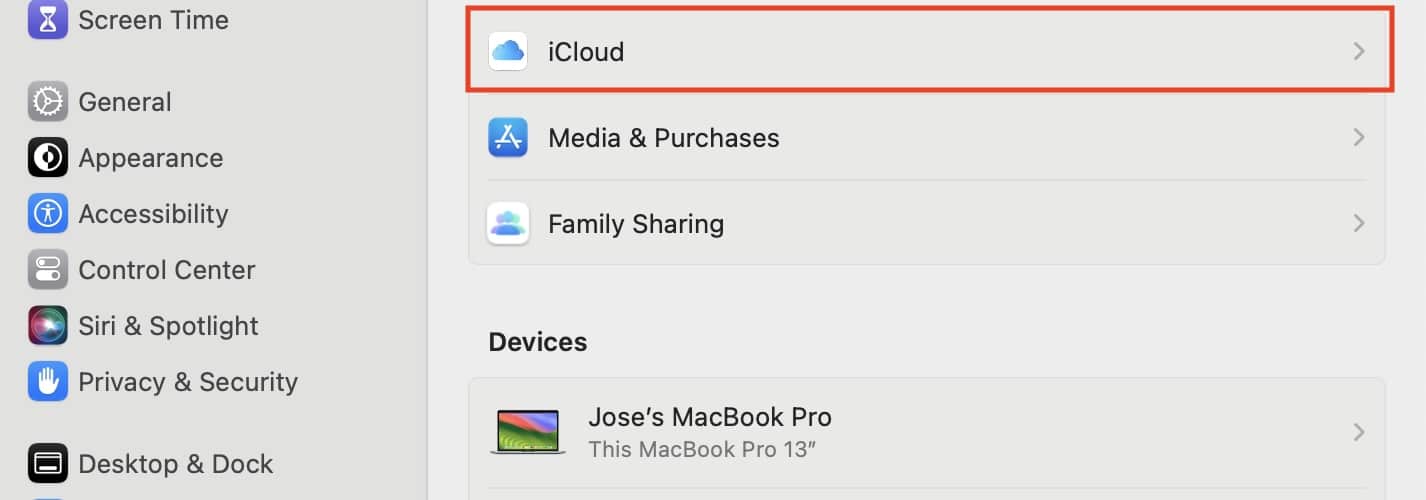
Task: Click the MacBook Pro device thumbnail image
Action: coord(528,432)
